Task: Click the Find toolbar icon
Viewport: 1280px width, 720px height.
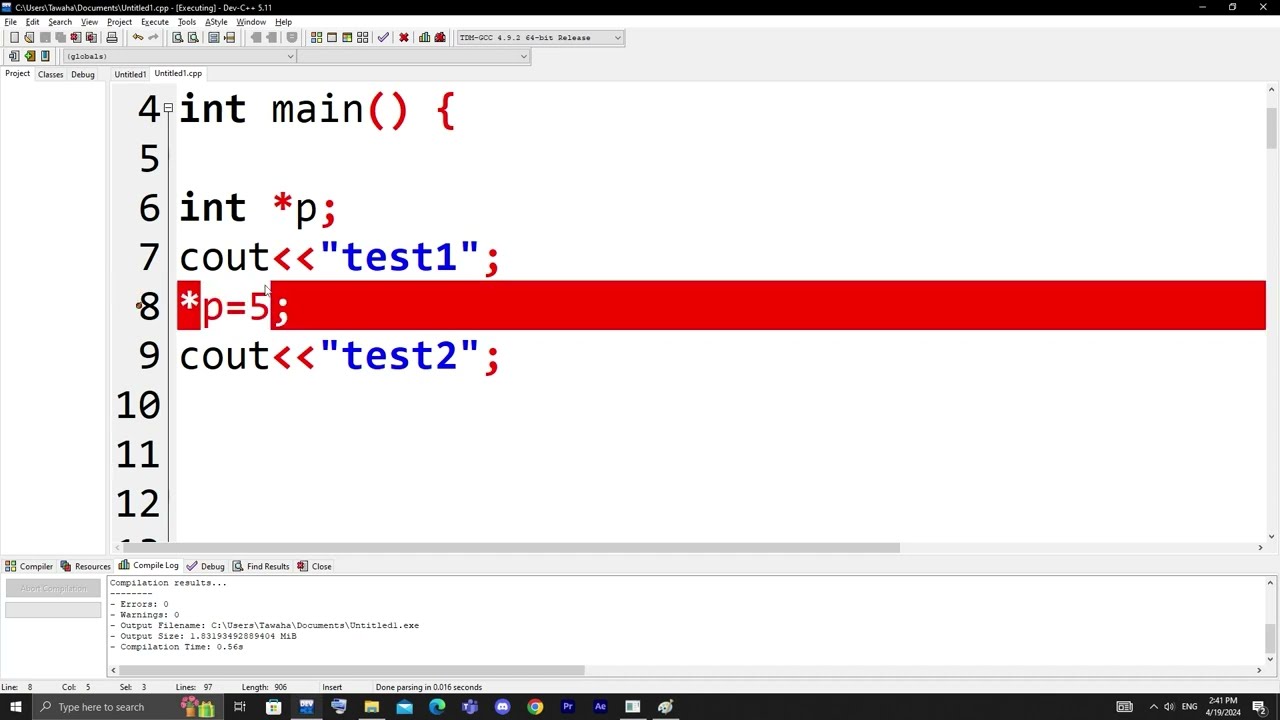Action: (x=177, y=37)
